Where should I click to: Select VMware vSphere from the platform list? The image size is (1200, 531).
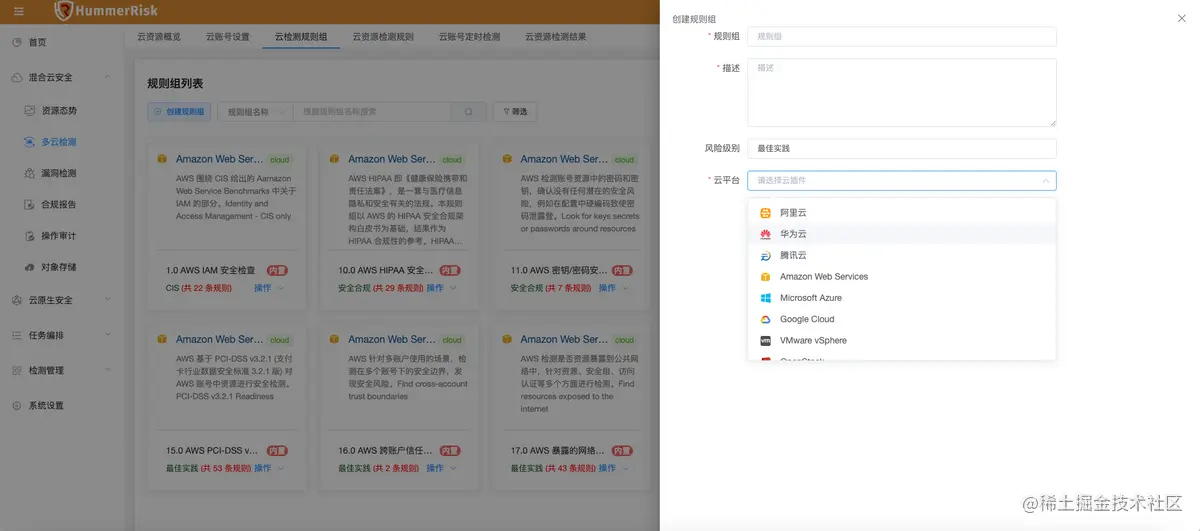tap(902, 341)
